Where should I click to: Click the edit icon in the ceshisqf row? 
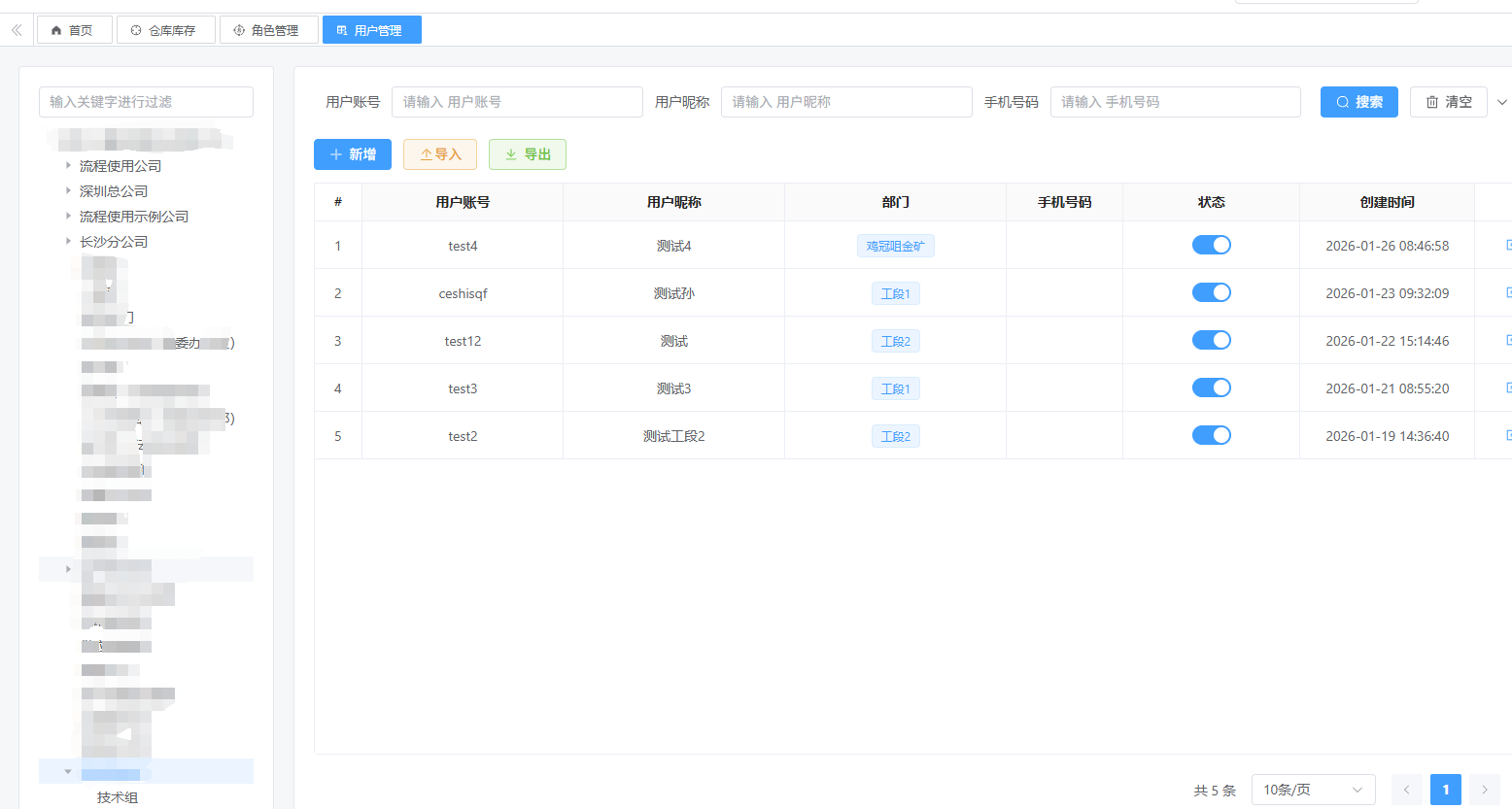[x=1508, y=292]
